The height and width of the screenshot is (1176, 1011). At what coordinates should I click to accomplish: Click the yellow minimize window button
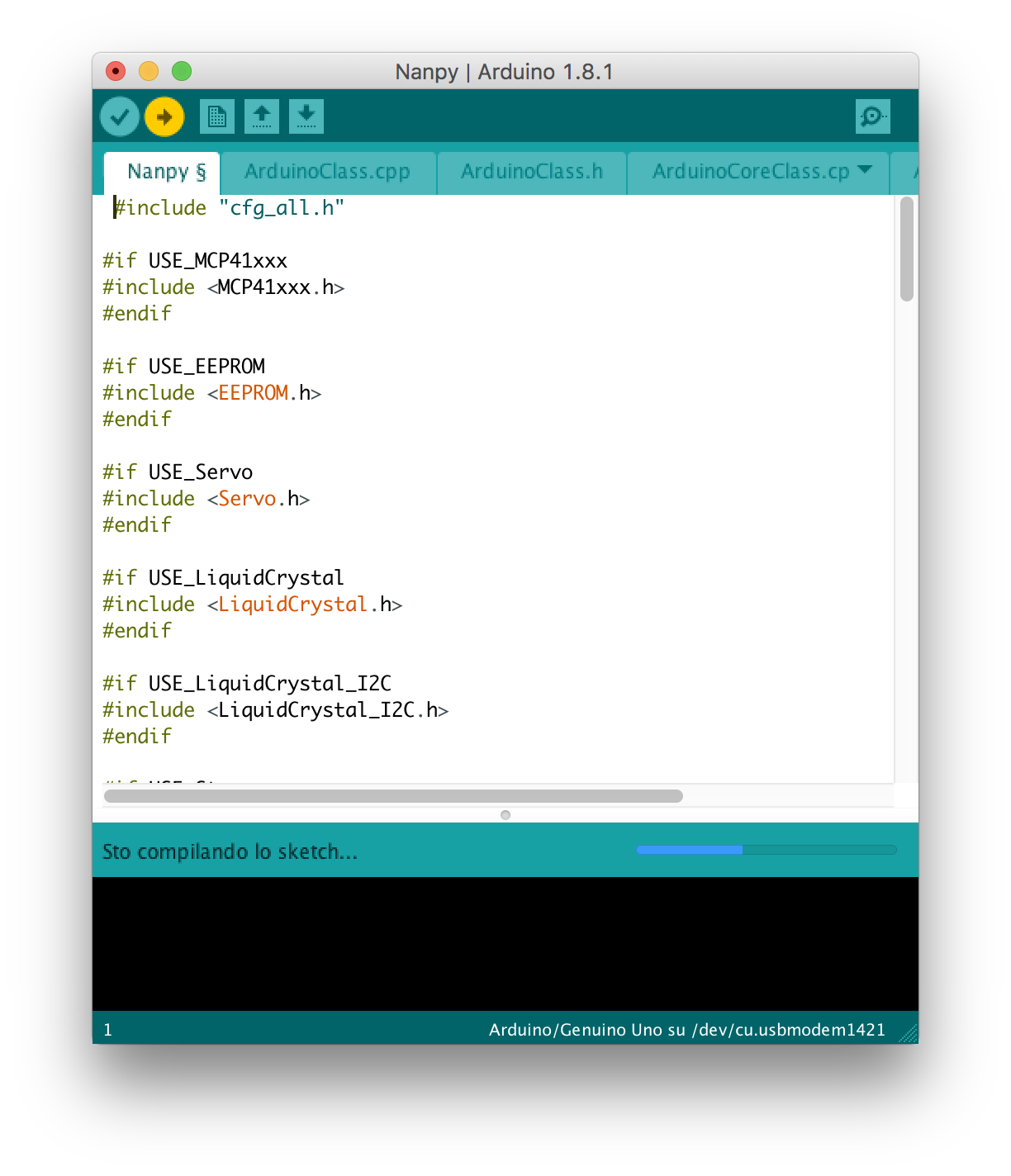[x=149, y=72]
